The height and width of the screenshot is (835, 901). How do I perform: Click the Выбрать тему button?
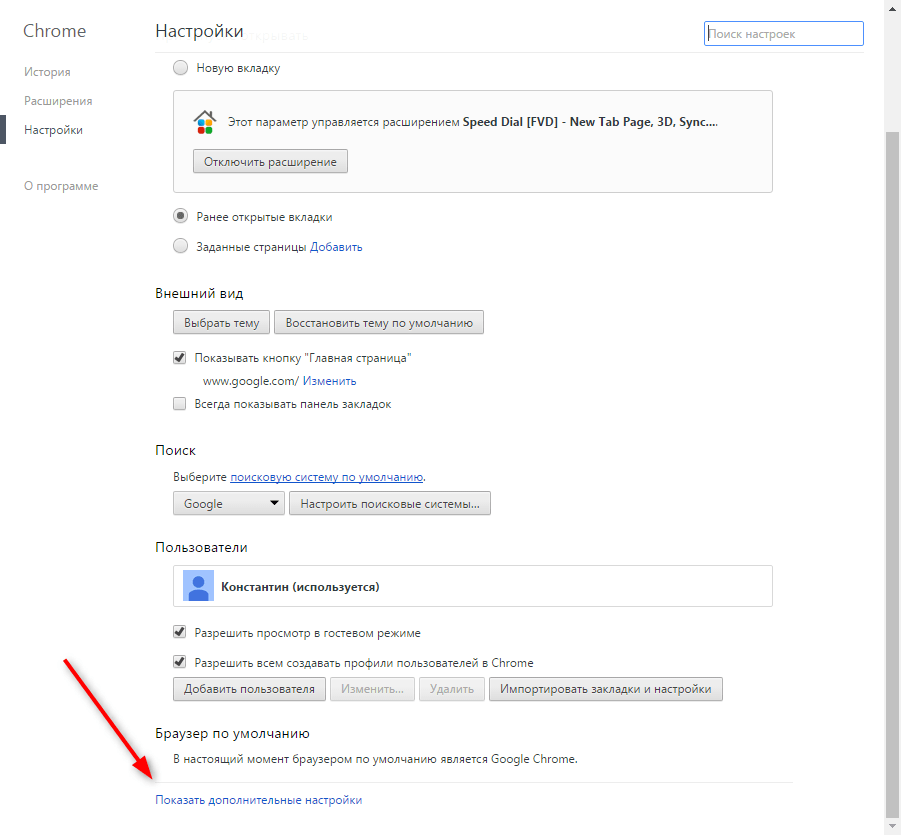tap(221, 323)
